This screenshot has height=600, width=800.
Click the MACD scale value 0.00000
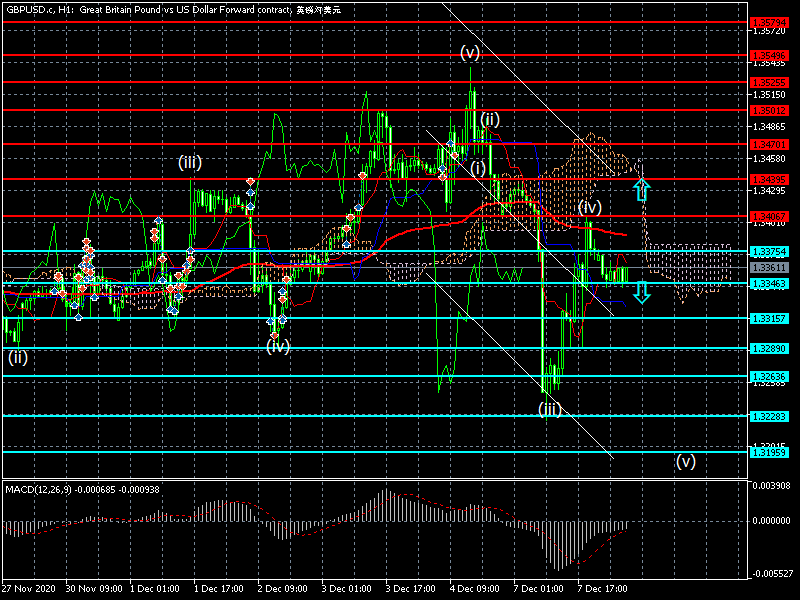pos(770,521)
